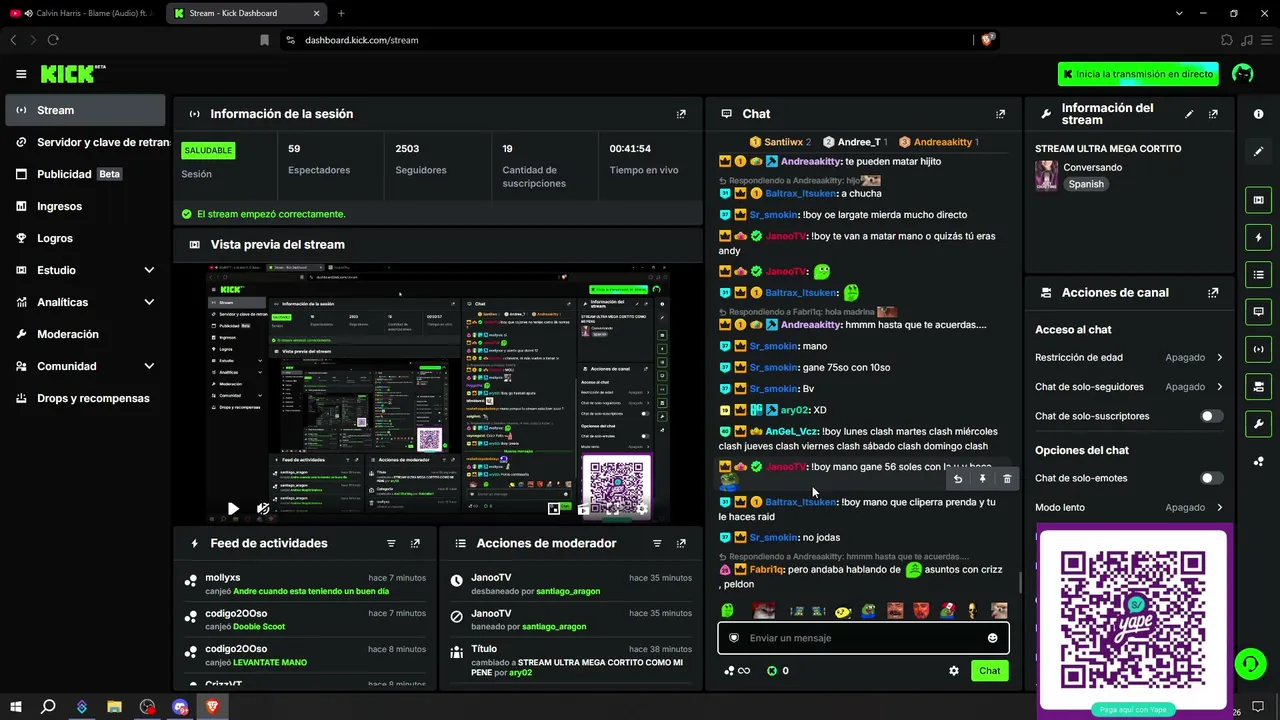The height and width of the screenshot is (720, 1280).
Task: Pop out the Chat panel
Action: pos(1000,114)
